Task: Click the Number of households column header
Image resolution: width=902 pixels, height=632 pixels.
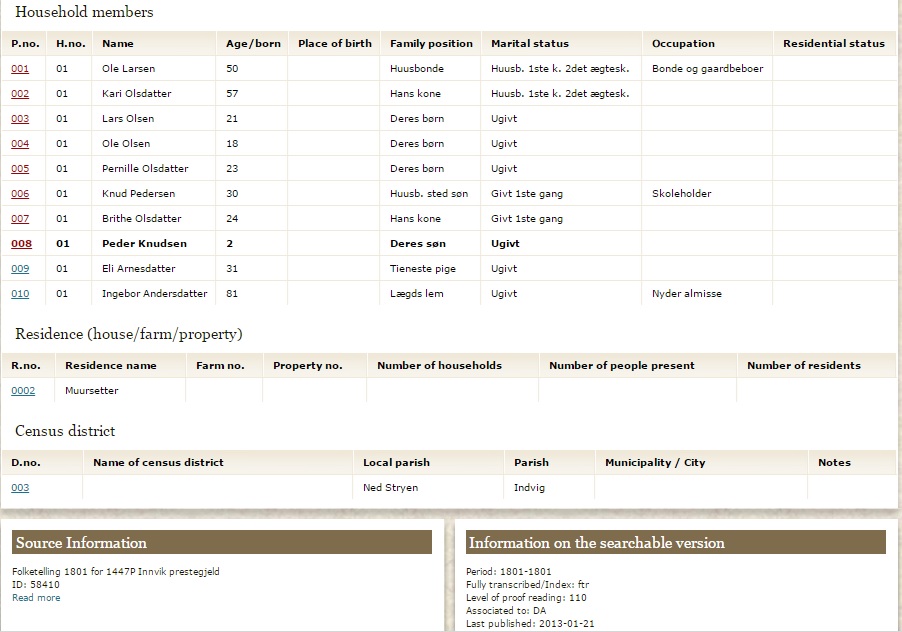Action: [439, 366]
